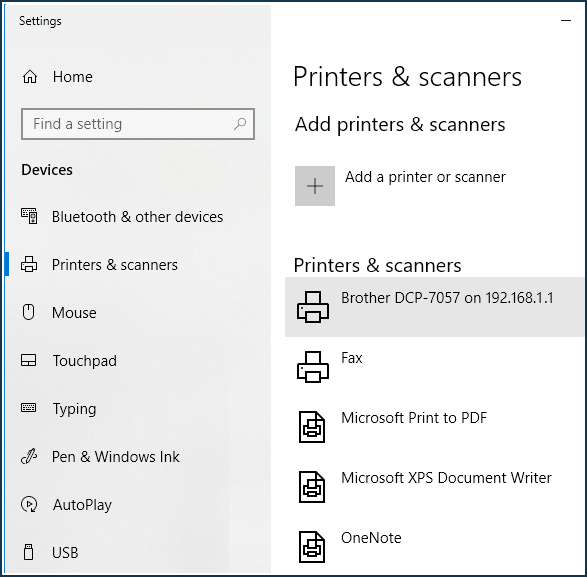The image size is (587, 577).
Task: Open the Typing settings
Action: (74, 409)
